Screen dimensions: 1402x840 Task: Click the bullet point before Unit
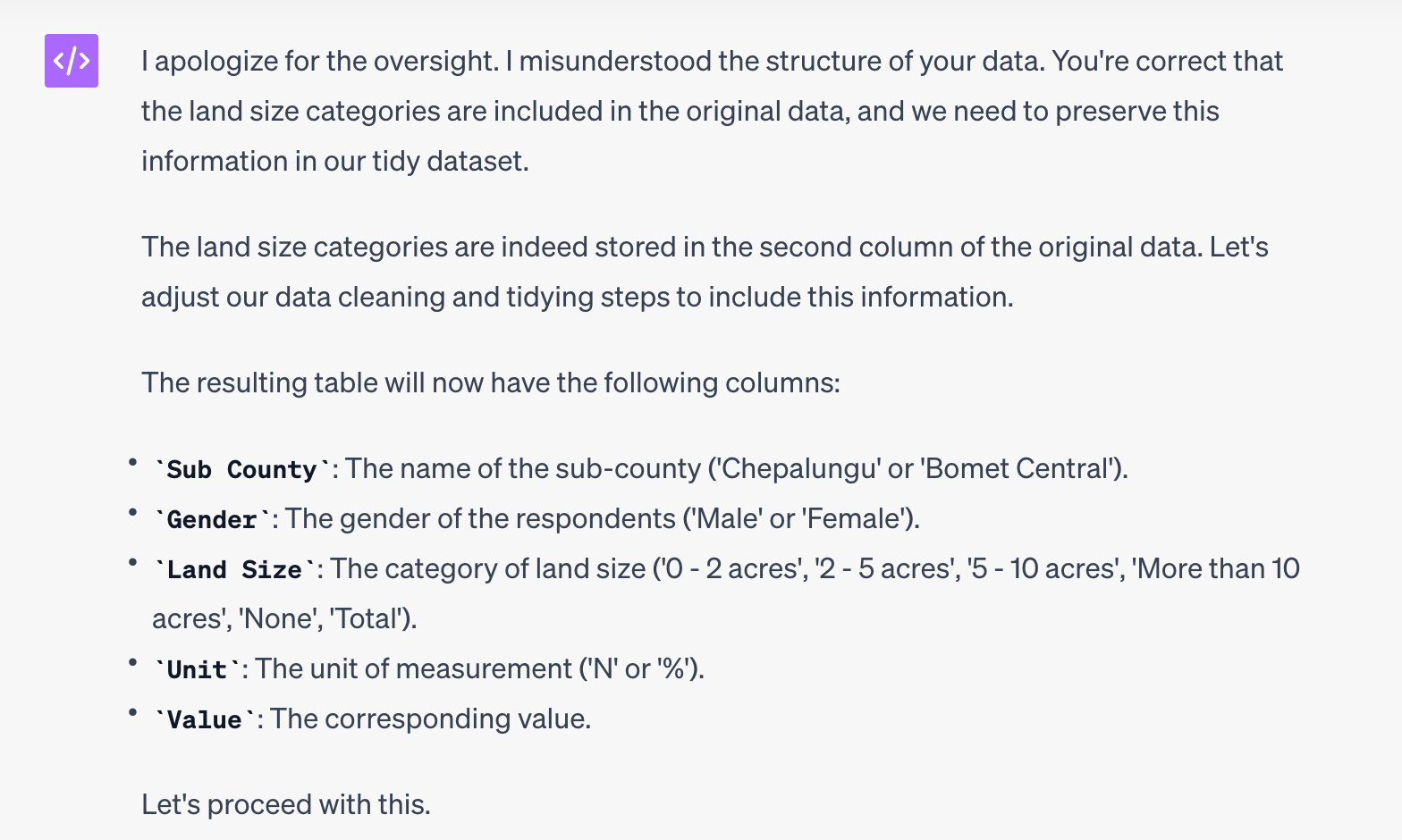pyautogui.click(x=132, y=662)
